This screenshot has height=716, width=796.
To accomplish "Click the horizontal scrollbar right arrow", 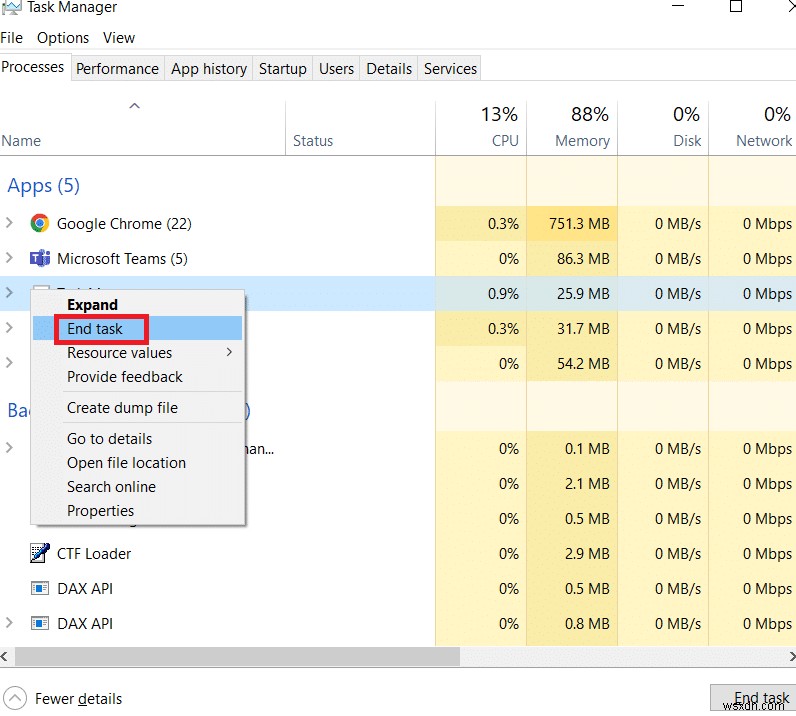I will coord(792,657).
